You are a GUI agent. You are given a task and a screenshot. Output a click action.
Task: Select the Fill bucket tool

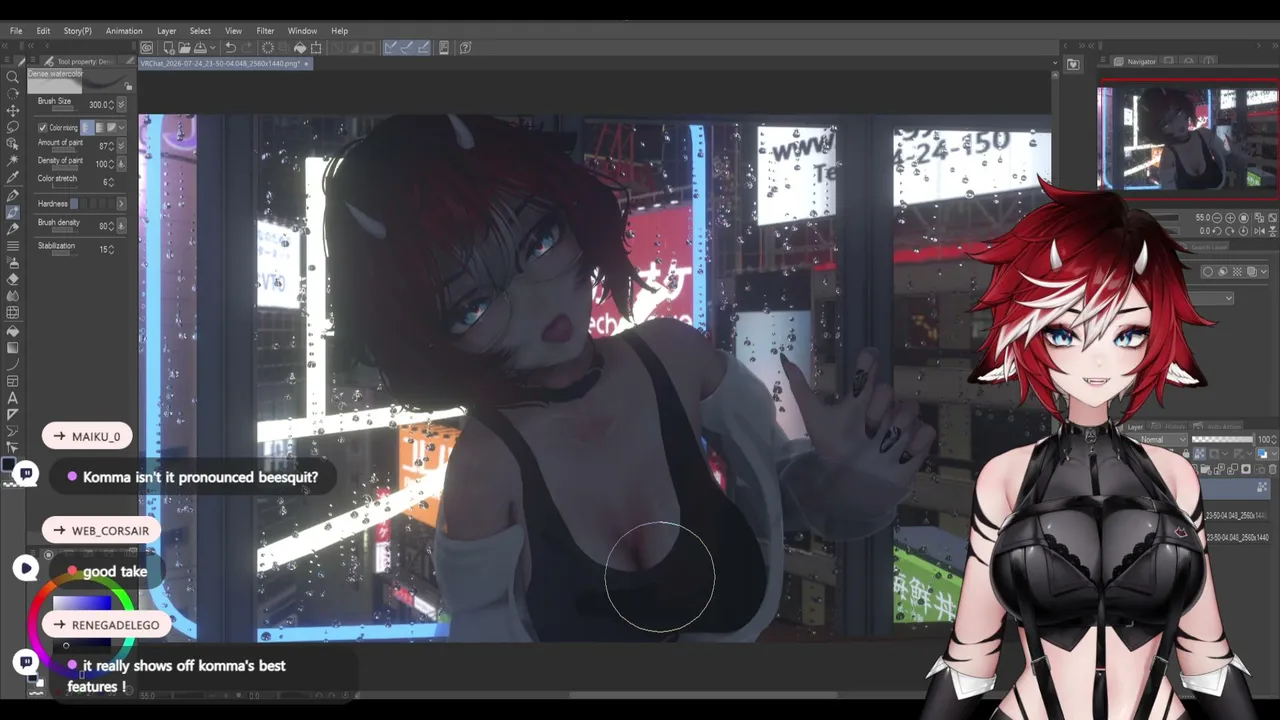click(x=13, y=331)
